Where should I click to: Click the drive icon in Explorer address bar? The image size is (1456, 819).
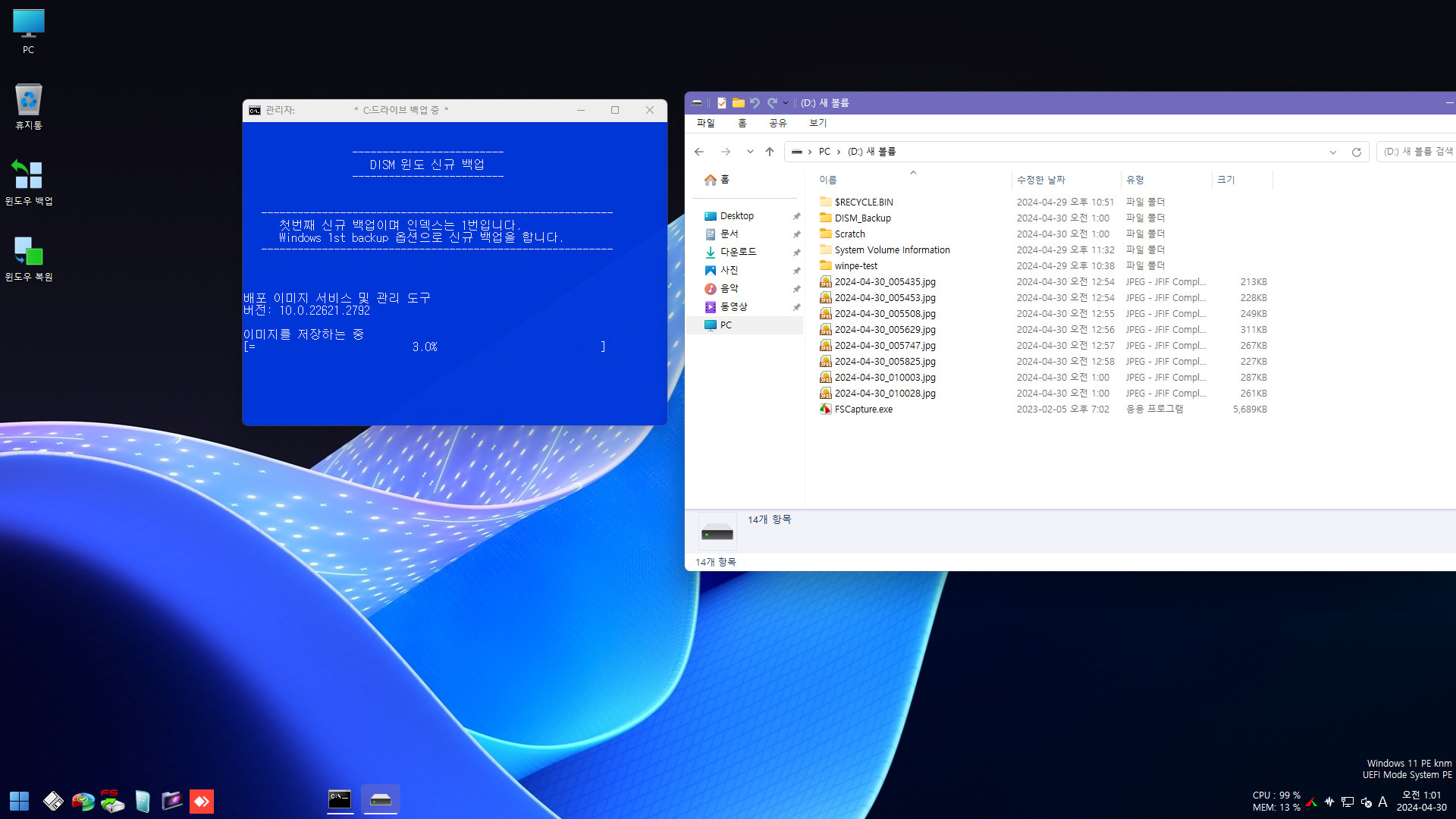click(796, 152)
